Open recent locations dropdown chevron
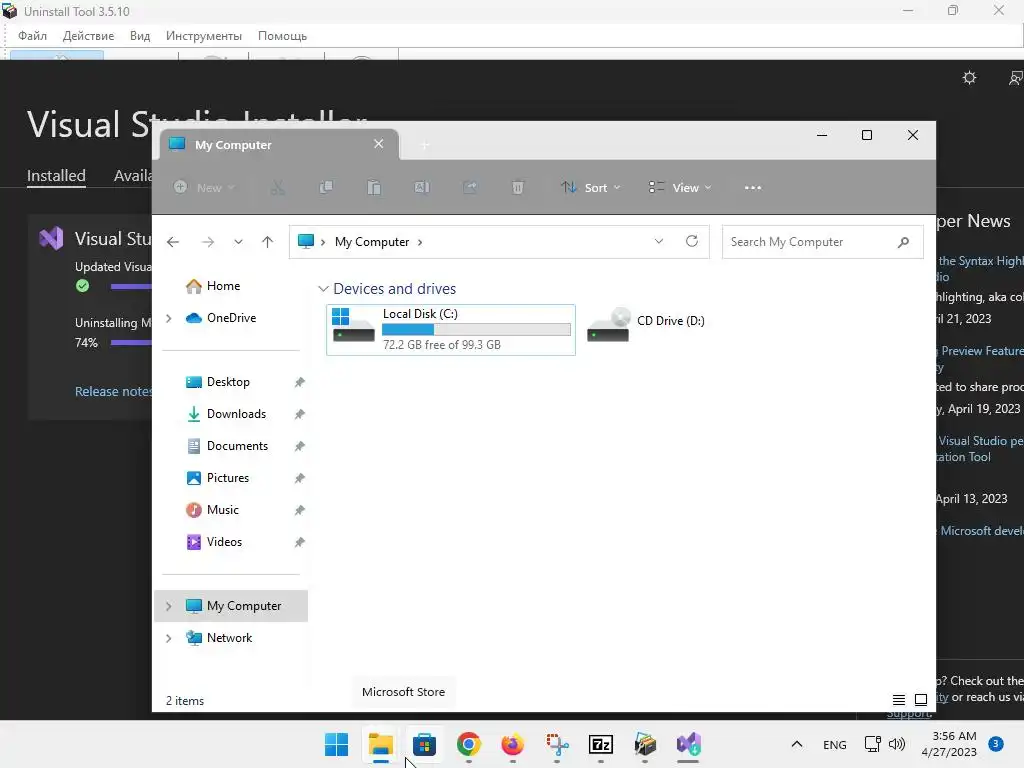The height and width of the screenshot is (768, 1024). pos(238,242)
